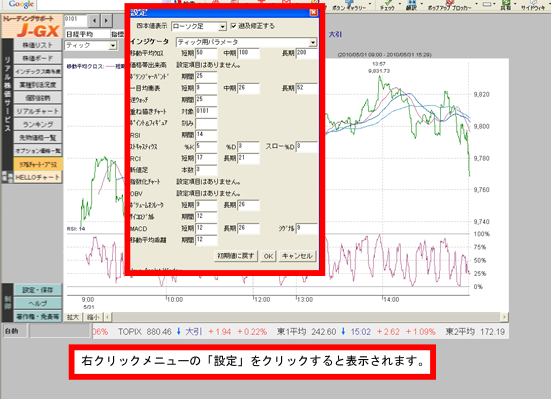Toggle the 遡及修正する checkbox
The height and width of the screenshot is (399, 551).
(234, 26)
